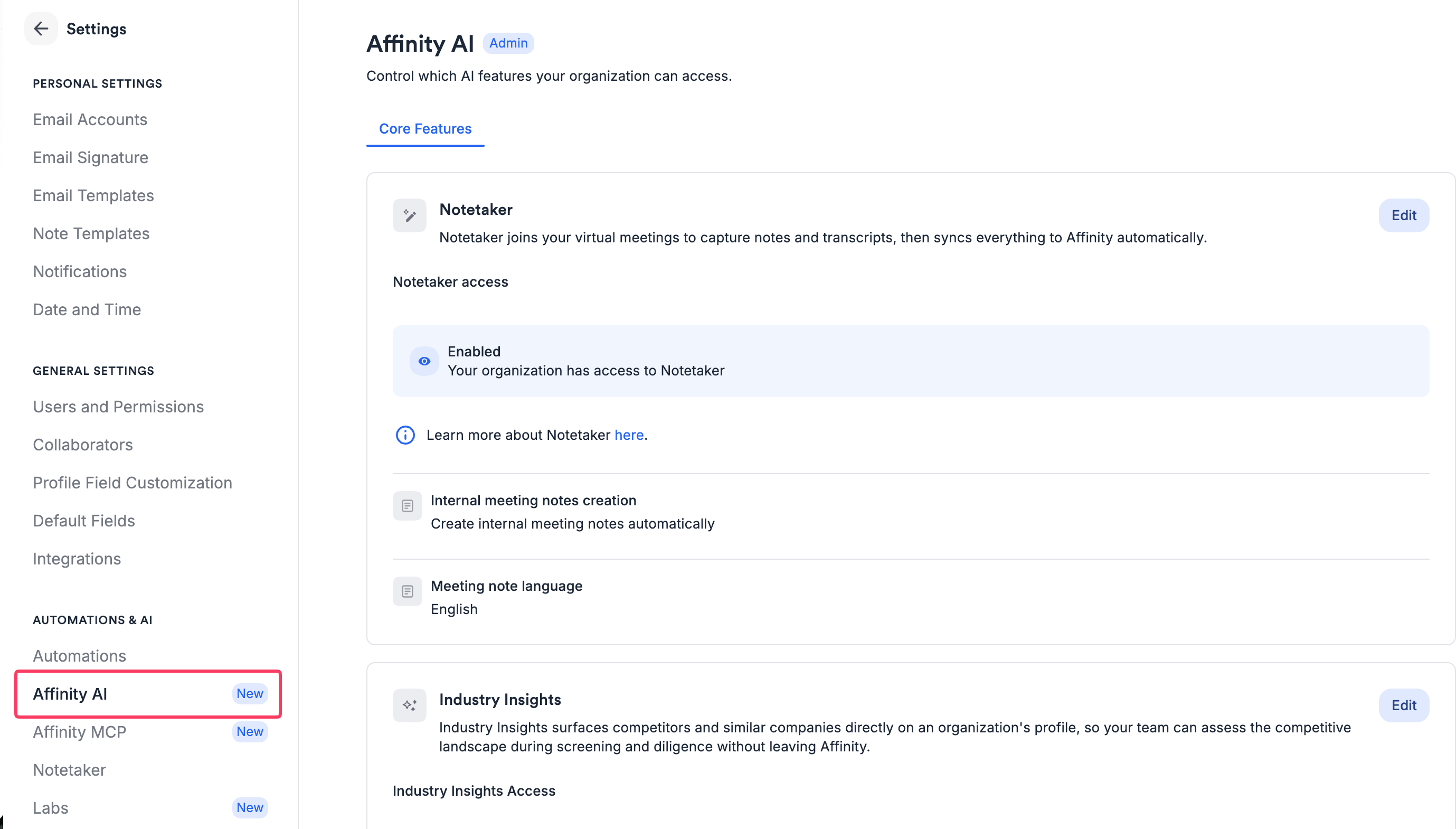The height and width of the screenshot is (829, 1456).
Task: Open Date and Time settings
Action: coord(87,310)
